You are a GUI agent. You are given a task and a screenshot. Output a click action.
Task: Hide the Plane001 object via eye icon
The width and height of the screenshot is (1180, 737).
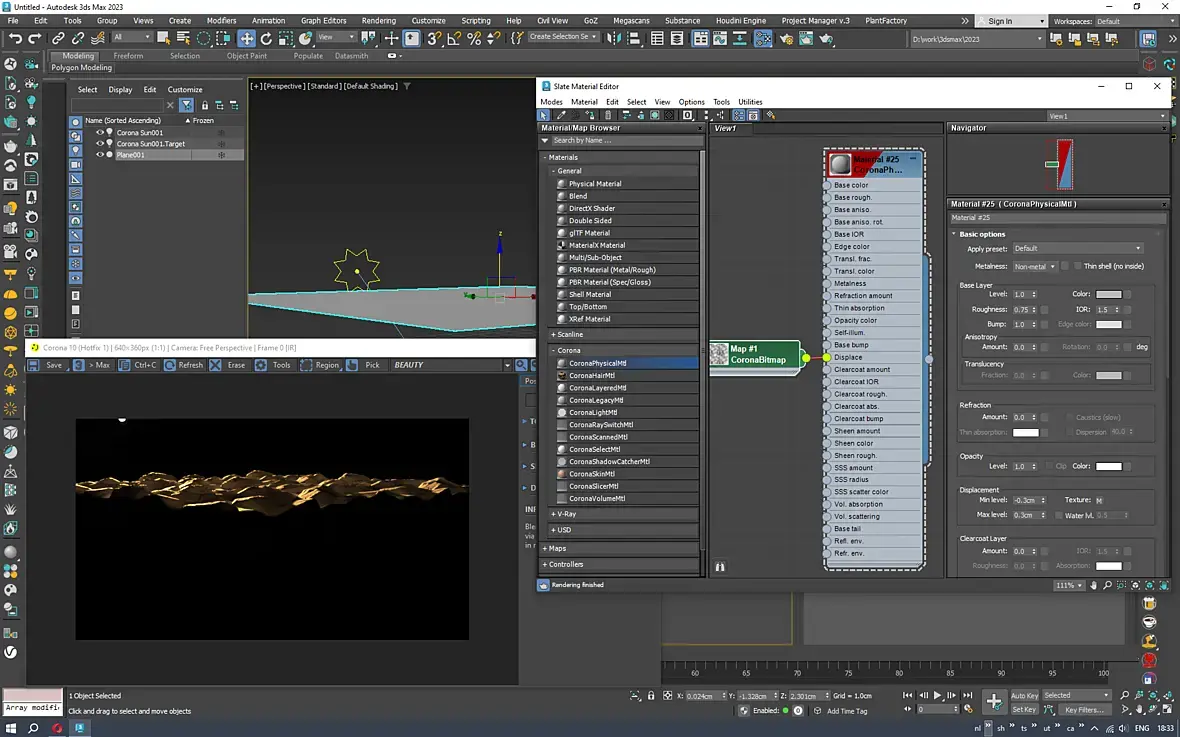click(x=99, y=155)
